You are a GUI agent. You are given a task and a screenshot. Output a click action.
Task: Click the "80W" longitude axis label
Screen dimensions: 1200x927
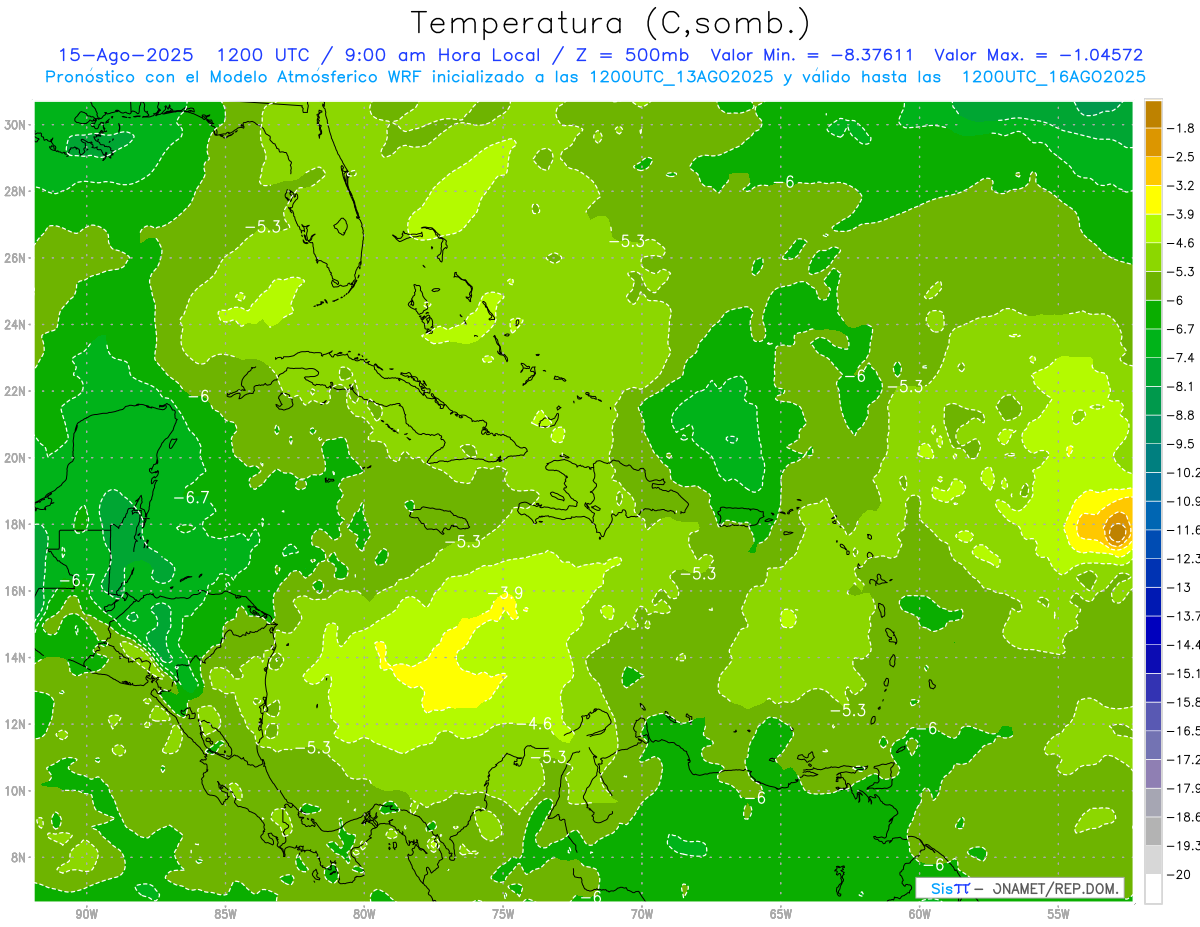[364, 913]
